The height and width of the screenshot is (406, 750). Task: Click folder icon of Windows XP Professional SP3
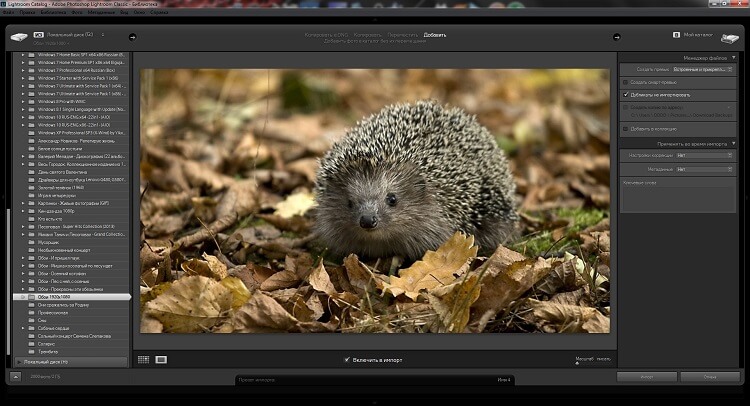32,132
